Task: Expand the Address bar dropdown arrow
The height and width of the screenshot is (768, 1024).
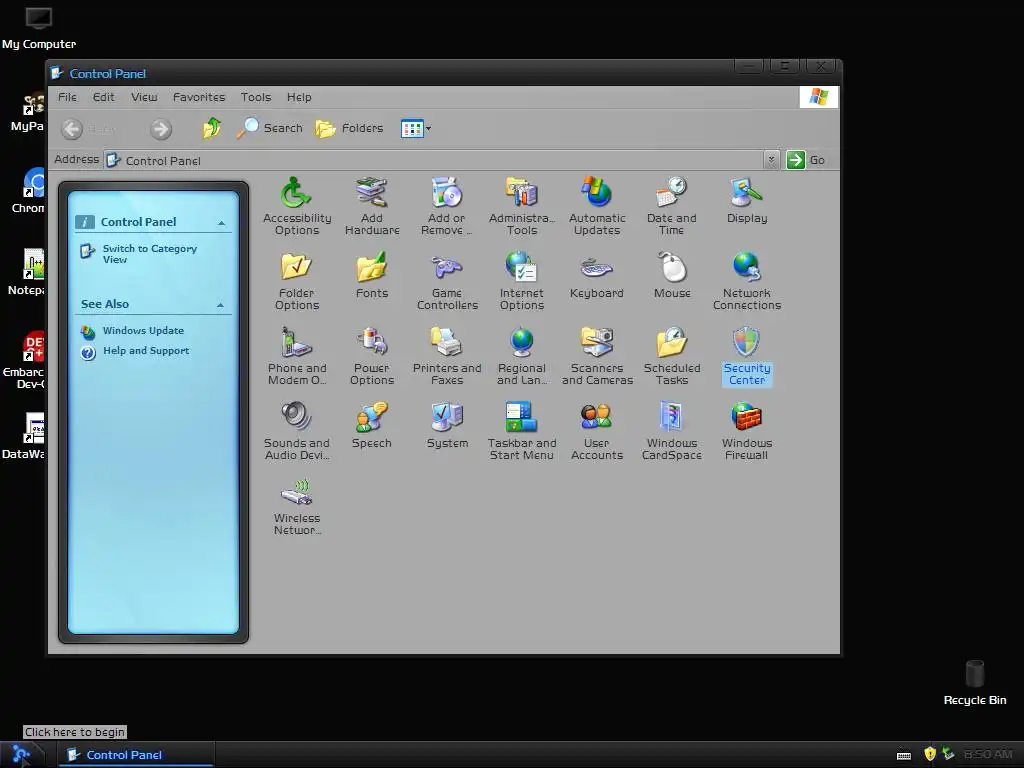Action: [771, 160]
